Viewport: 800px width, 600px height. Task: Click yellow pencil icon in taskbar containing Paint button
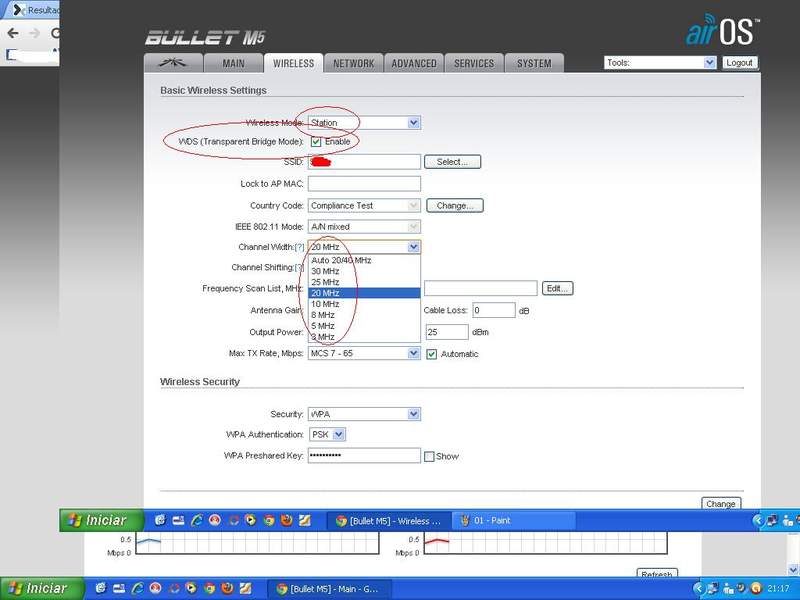(x=305, y=520)
